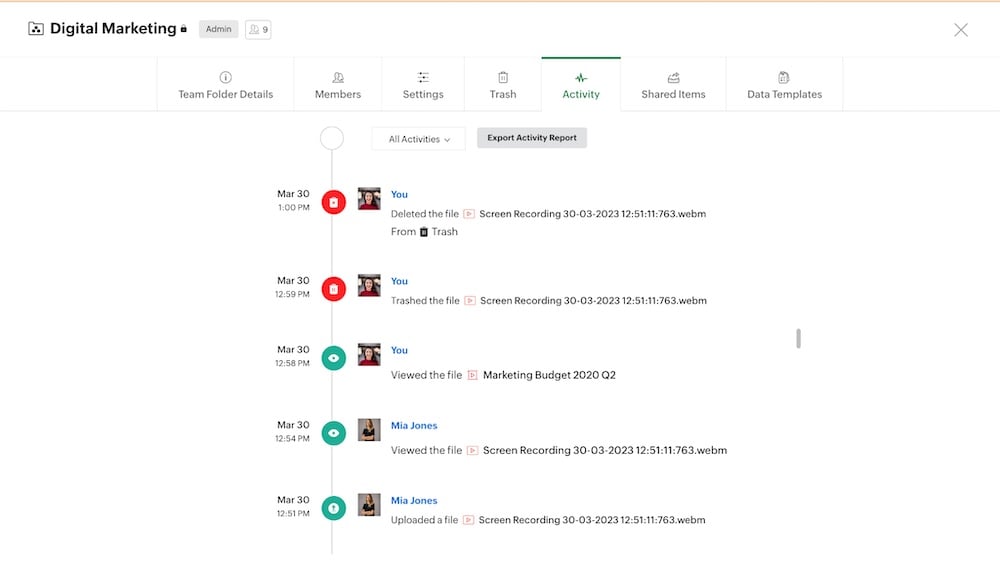The width and height of the screenshot is (1000, 571).
Task: Click your avatar on the 12:58 PM entry
Action: click(369, 354)
